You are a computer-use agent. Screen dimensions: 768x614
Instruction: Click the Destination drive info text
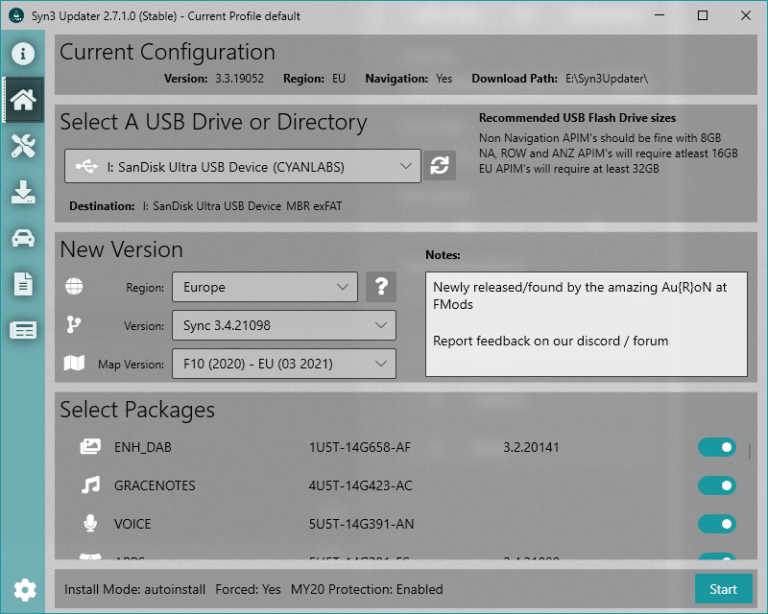242,206
